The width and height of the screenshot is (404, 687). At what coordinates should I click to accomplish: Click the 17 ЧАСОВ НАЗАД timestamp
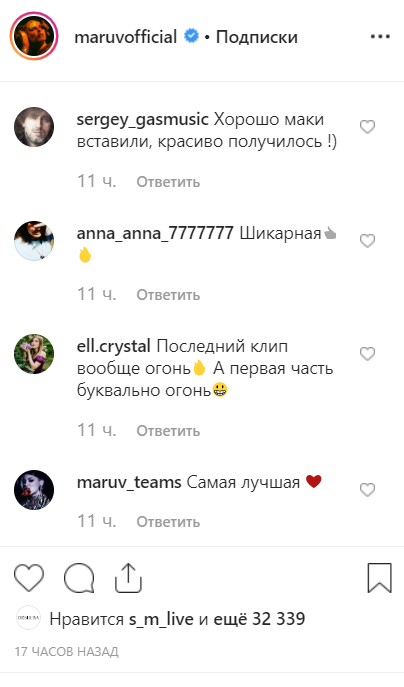pos(67,652)
